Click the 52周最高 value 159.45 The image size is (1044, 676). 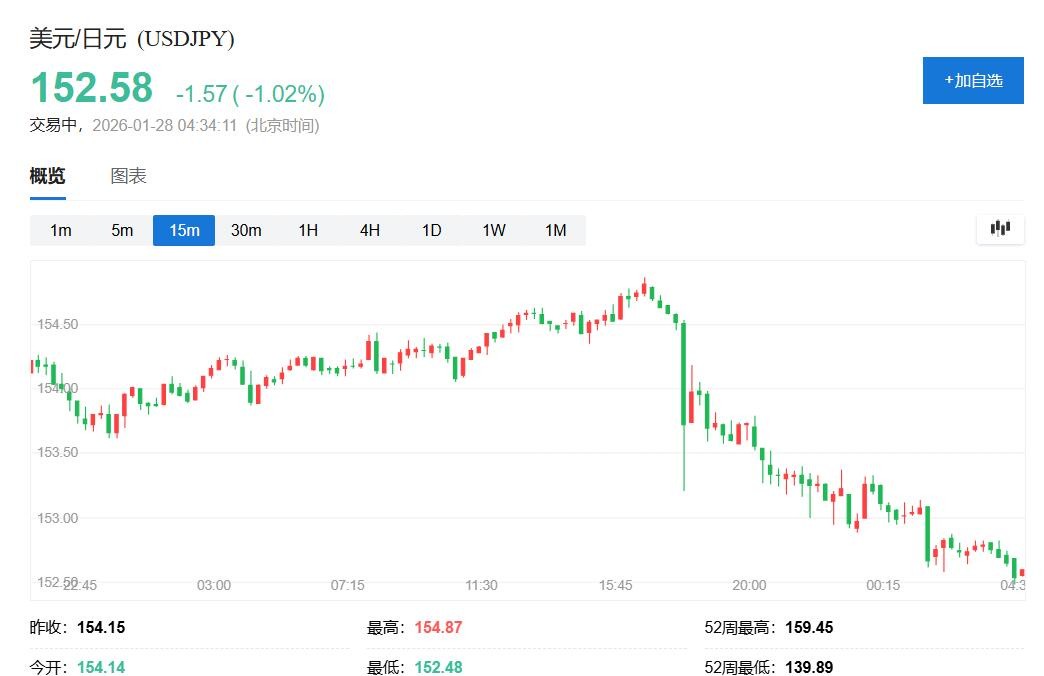tap(810, 628)
